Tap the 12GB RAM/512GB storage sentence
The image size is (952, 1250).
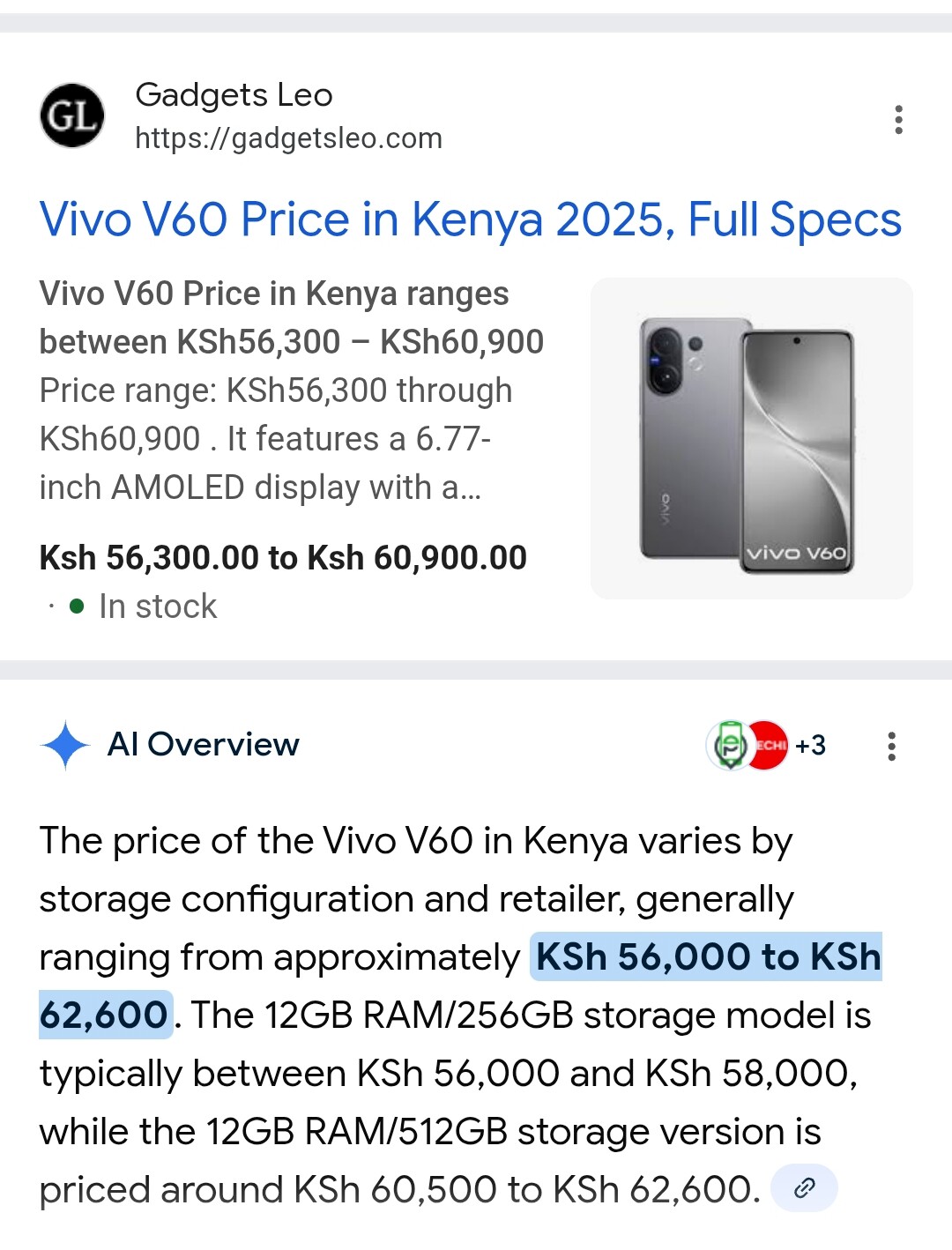coord(430,1132)
